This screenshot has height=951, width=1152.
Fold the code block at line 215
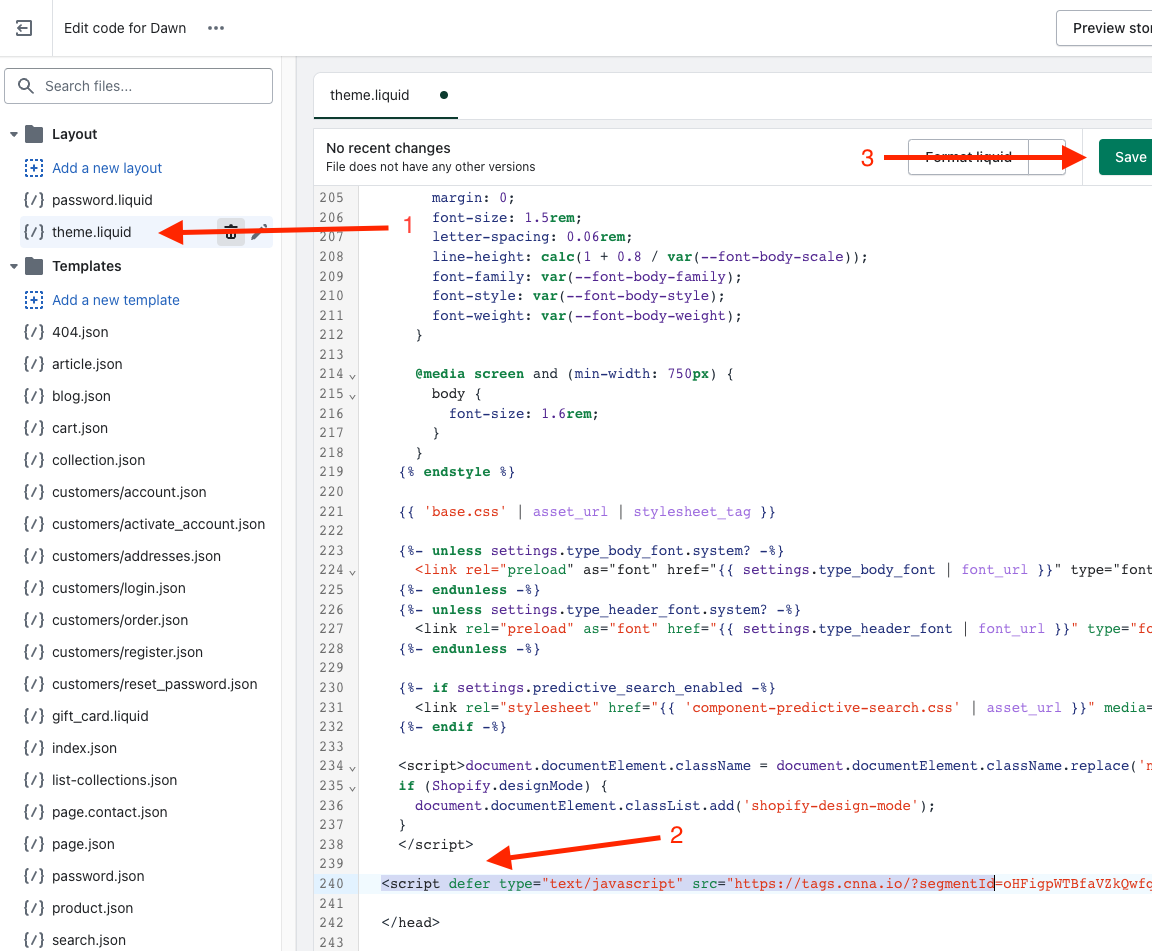click(353, 395)
